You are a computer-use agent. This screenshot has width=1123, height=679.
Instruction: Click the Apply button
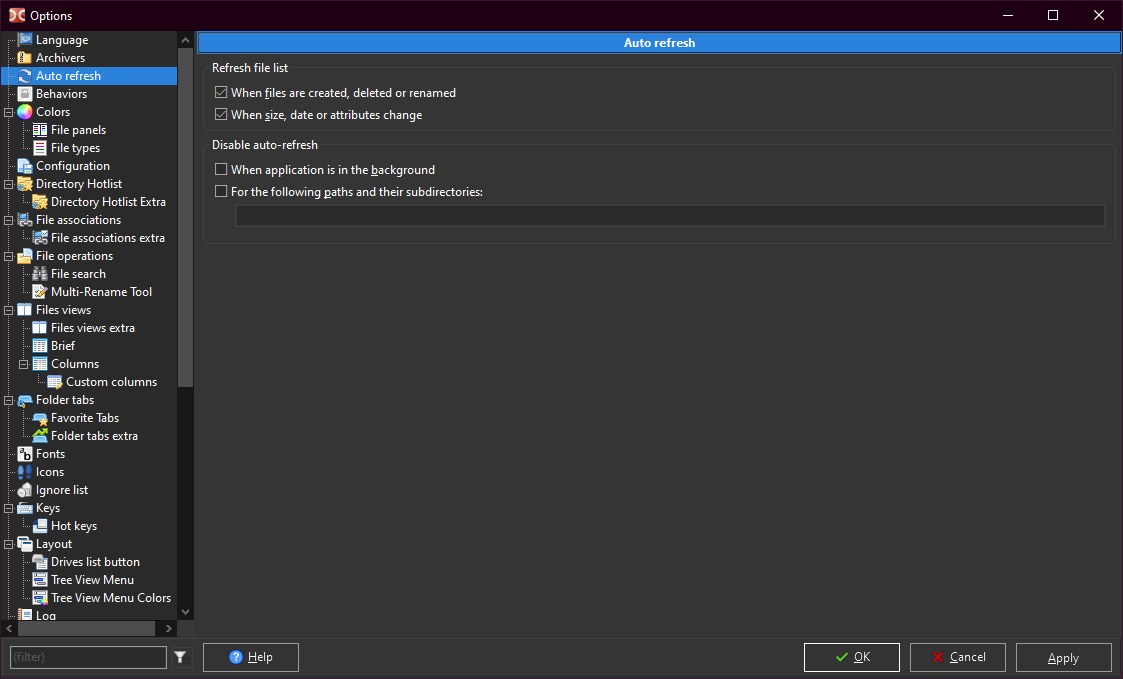click(1063, 658)
